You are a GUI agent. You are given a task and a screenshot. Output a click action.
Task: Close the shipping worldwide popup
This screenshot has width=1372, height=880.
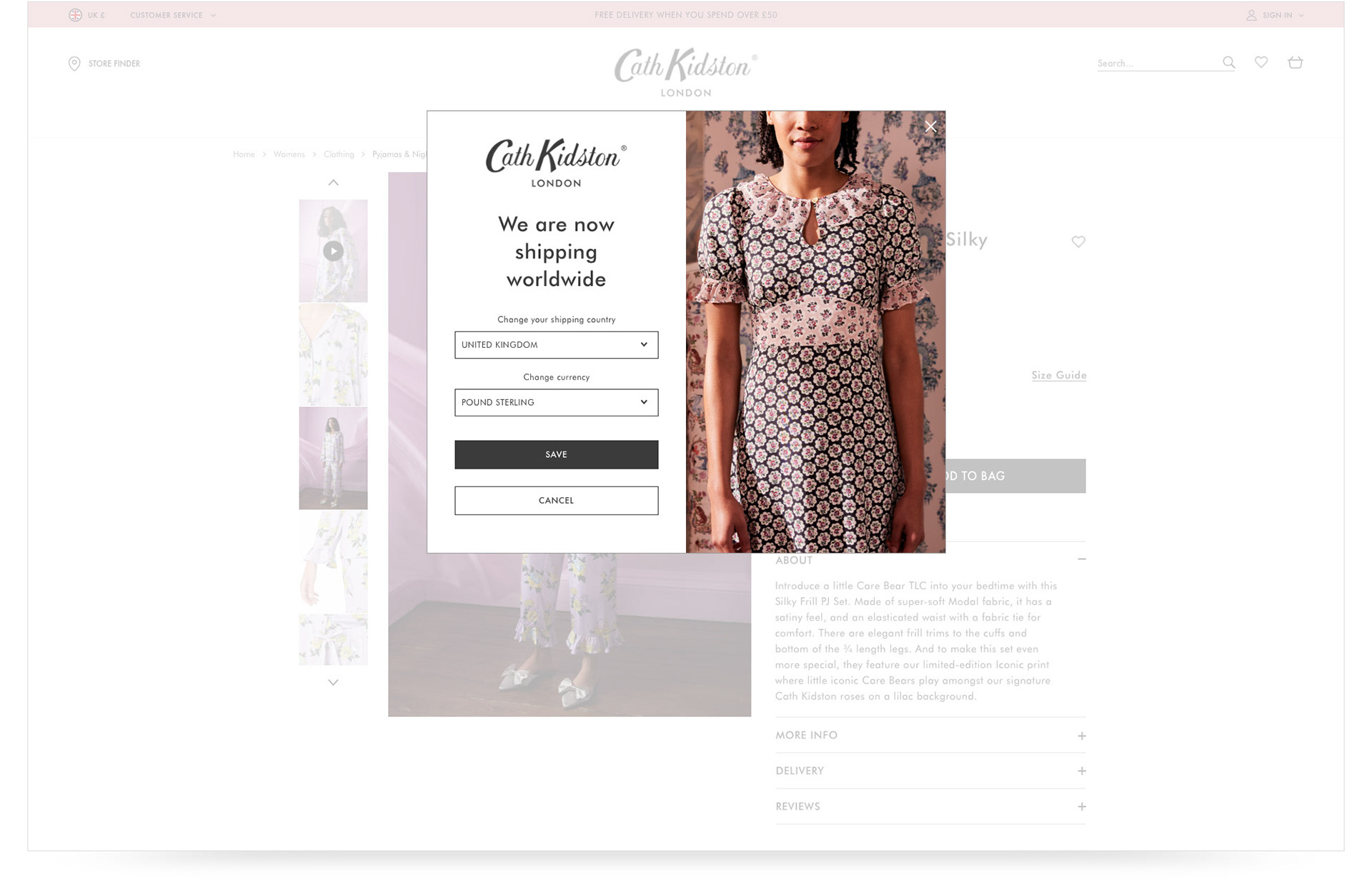(930, 126)
